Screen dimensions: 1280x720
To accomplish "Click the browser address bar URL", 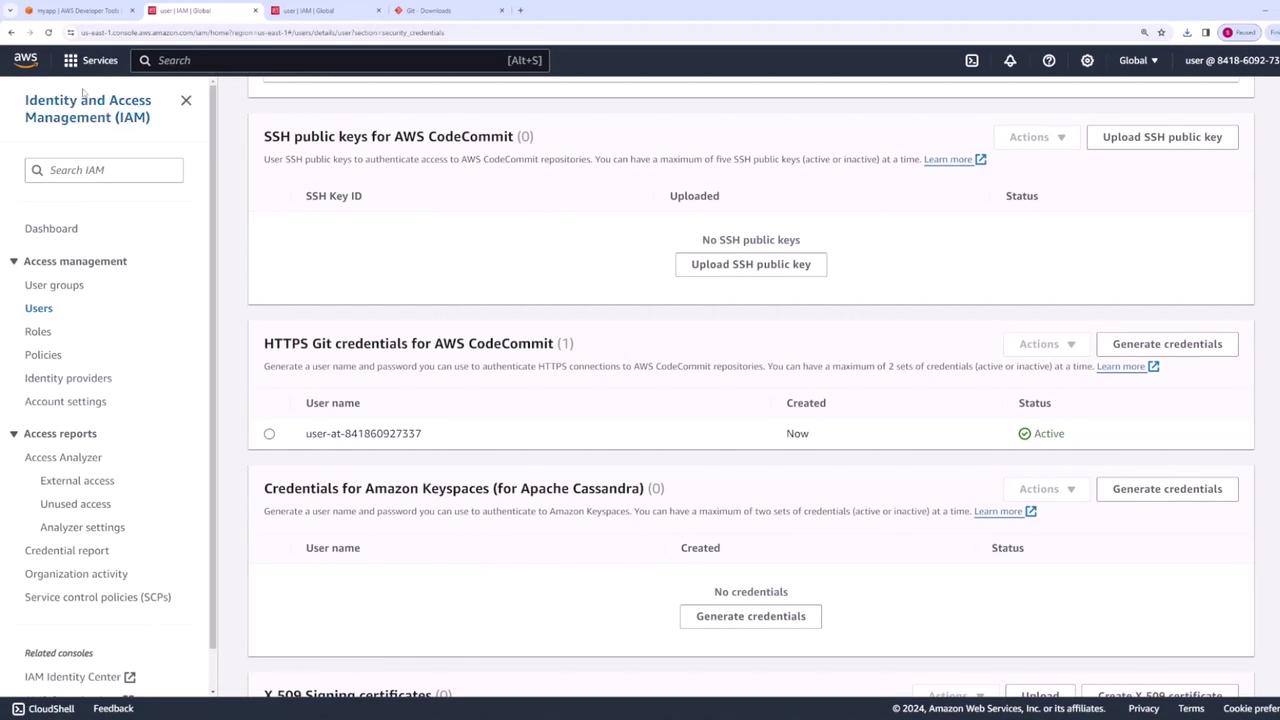I will point(262,32).
